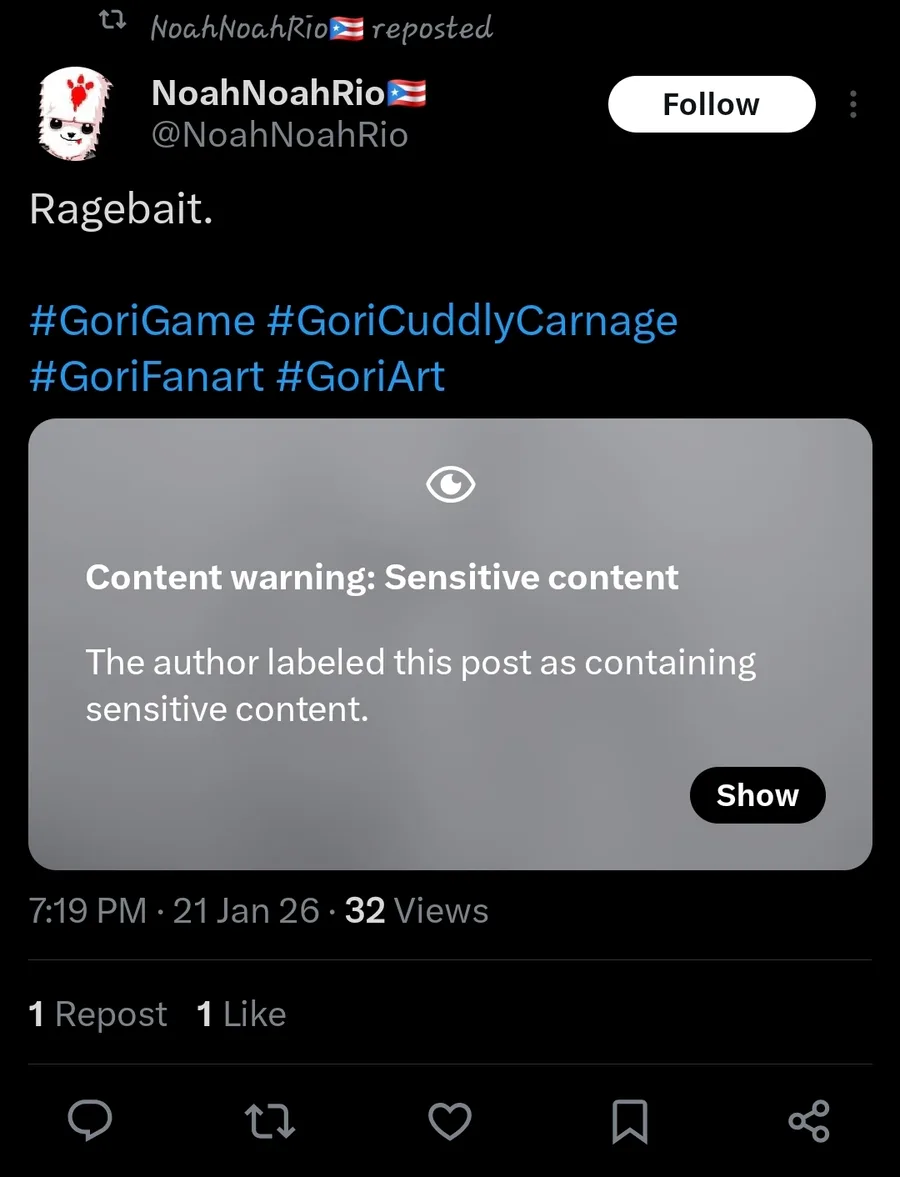This screenshot has height=1177, width=900.
Task: Bookmark this post
Action: (629, 1120)
